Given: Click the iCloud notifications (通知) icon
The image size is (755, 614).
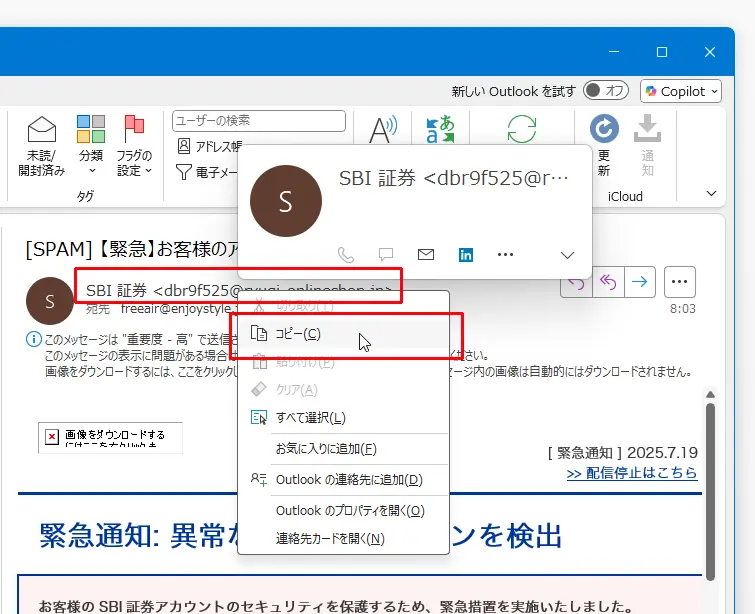Looking at the screenshot, I should point(647,128).
